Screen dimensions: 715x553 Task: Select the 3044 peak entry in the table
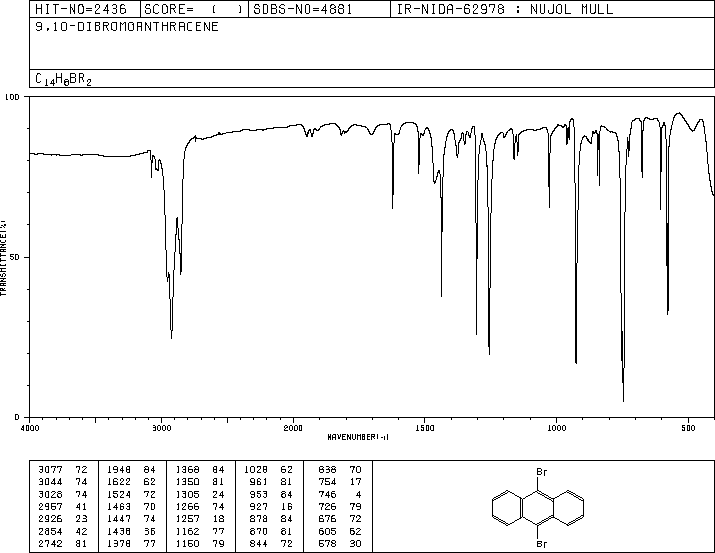[62, 482]
